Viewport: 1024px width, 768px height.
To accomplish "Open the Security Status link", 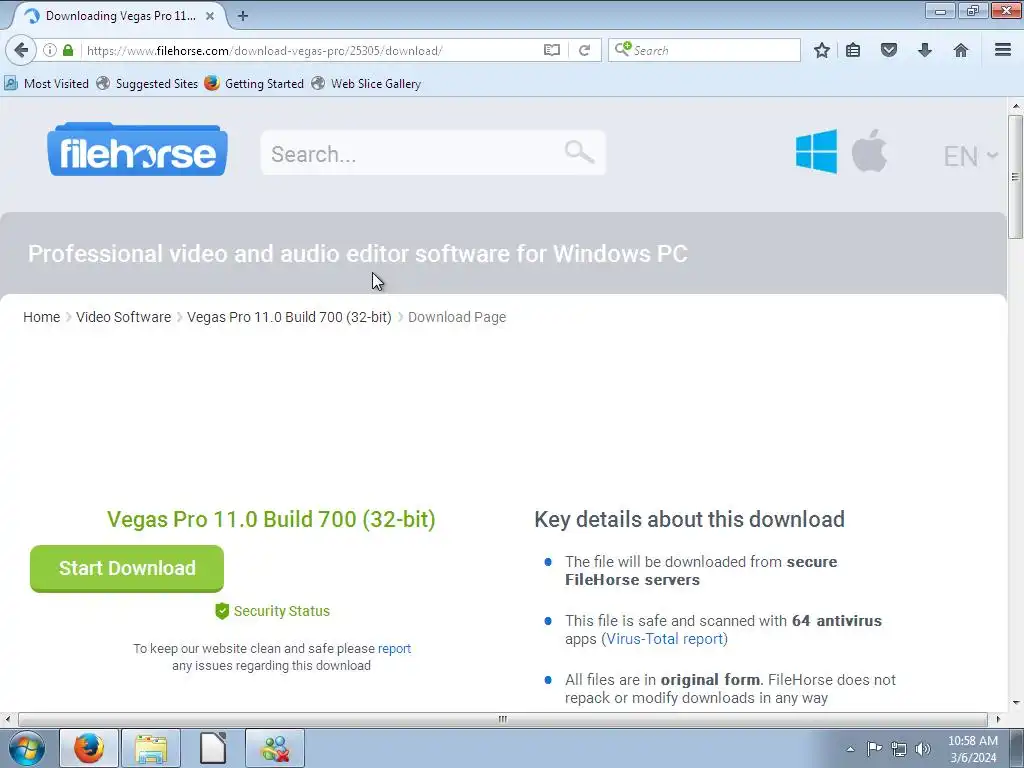I will 281,611.
